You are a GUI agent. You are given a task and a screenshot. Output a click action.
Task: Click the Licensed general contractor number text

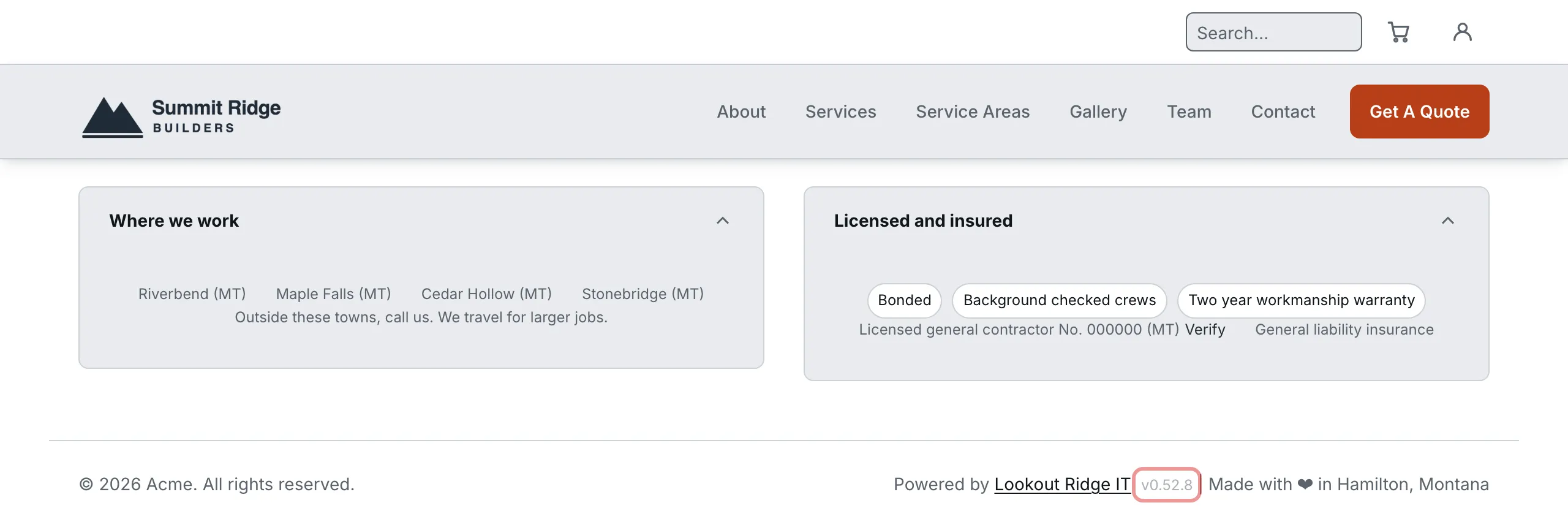point(1019,330)
